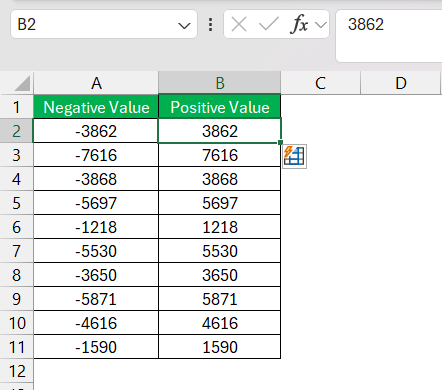The height and width of the screenshot is (390, 442).
Task: Select the cell containing -5697
Action: coord(96,203)
